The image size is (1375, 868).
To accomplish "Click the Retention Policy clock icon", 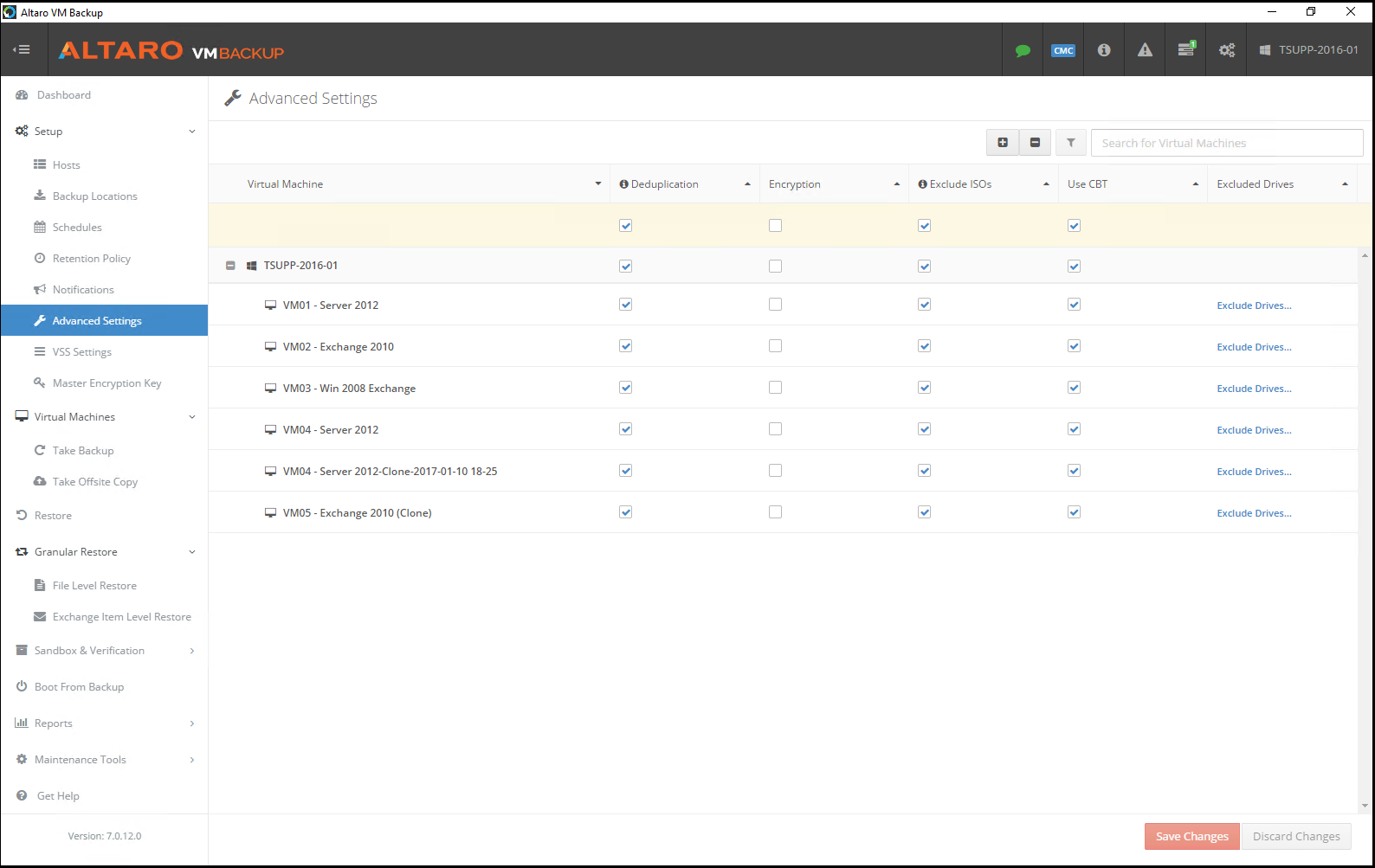I will tap(40, 258).
